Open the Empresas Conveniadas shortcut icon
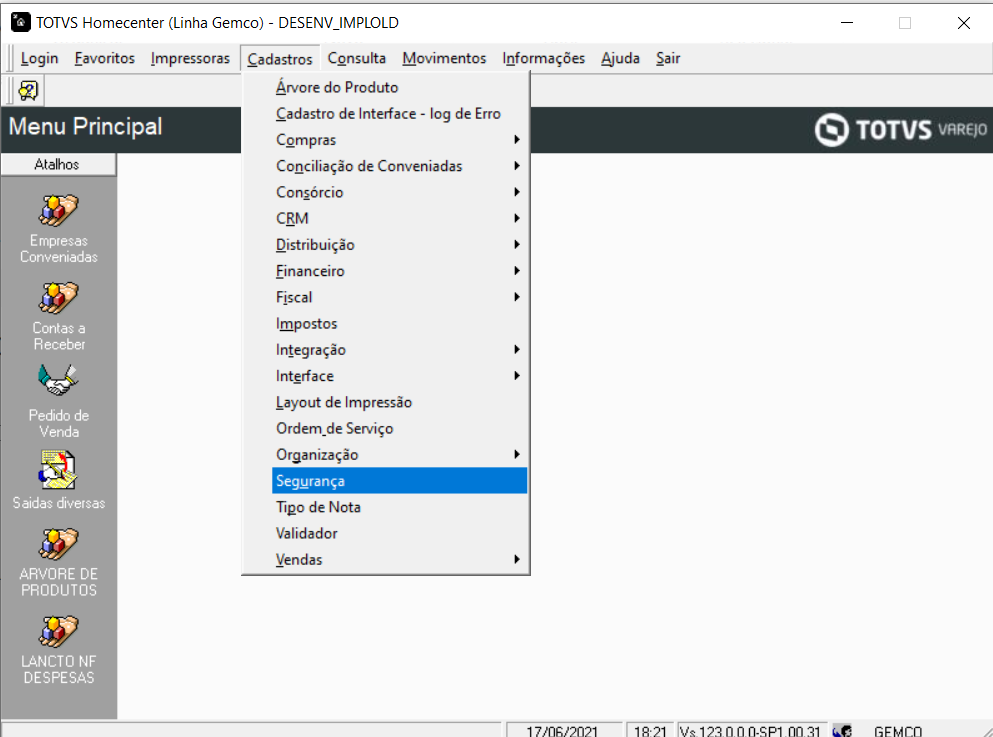 pos(58,210)
